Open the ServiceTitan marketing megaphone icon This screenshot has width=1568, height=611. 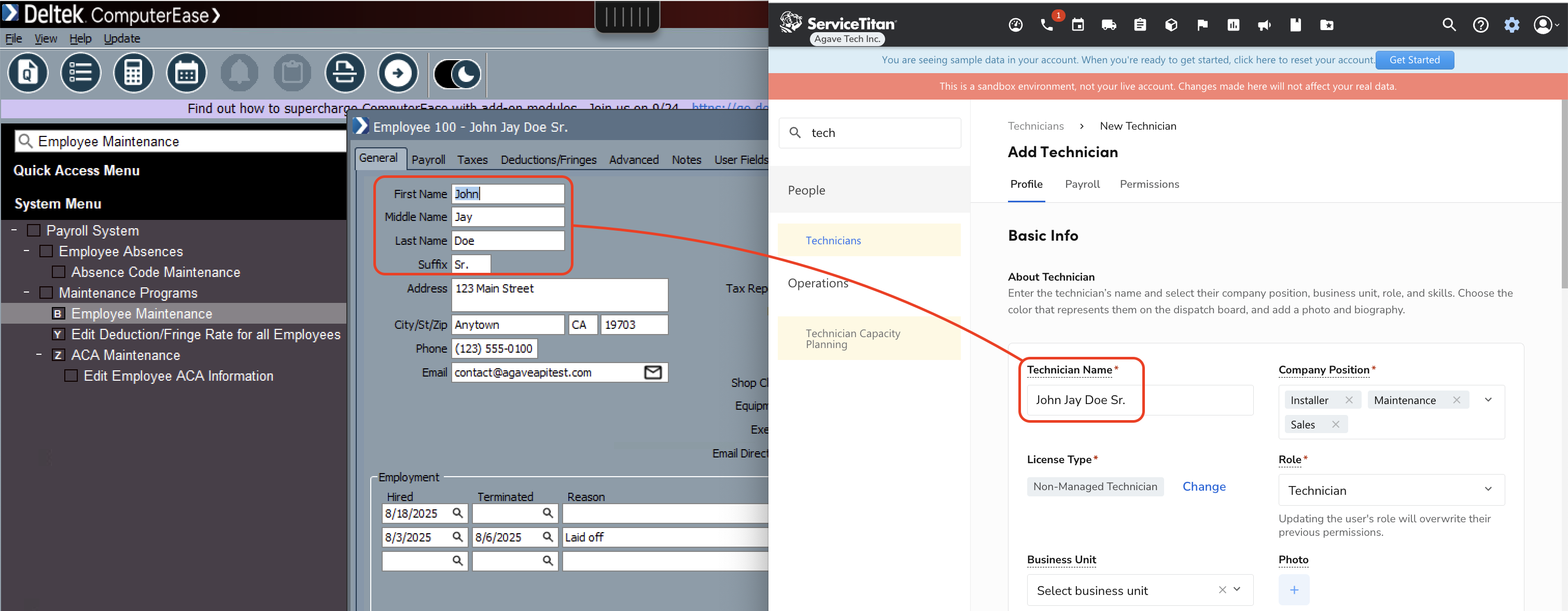click(x=1264, y=25)
